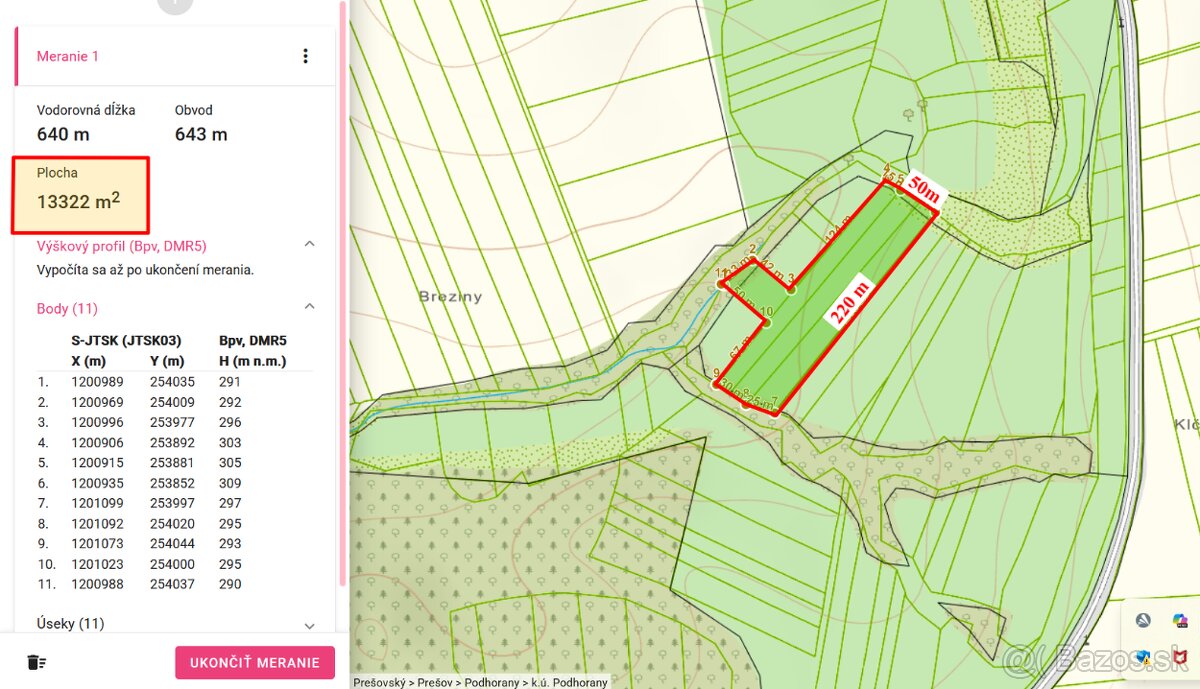Click the McAfee red shield tray icon
1200x689 pixels.
[x=1181, y=657]
